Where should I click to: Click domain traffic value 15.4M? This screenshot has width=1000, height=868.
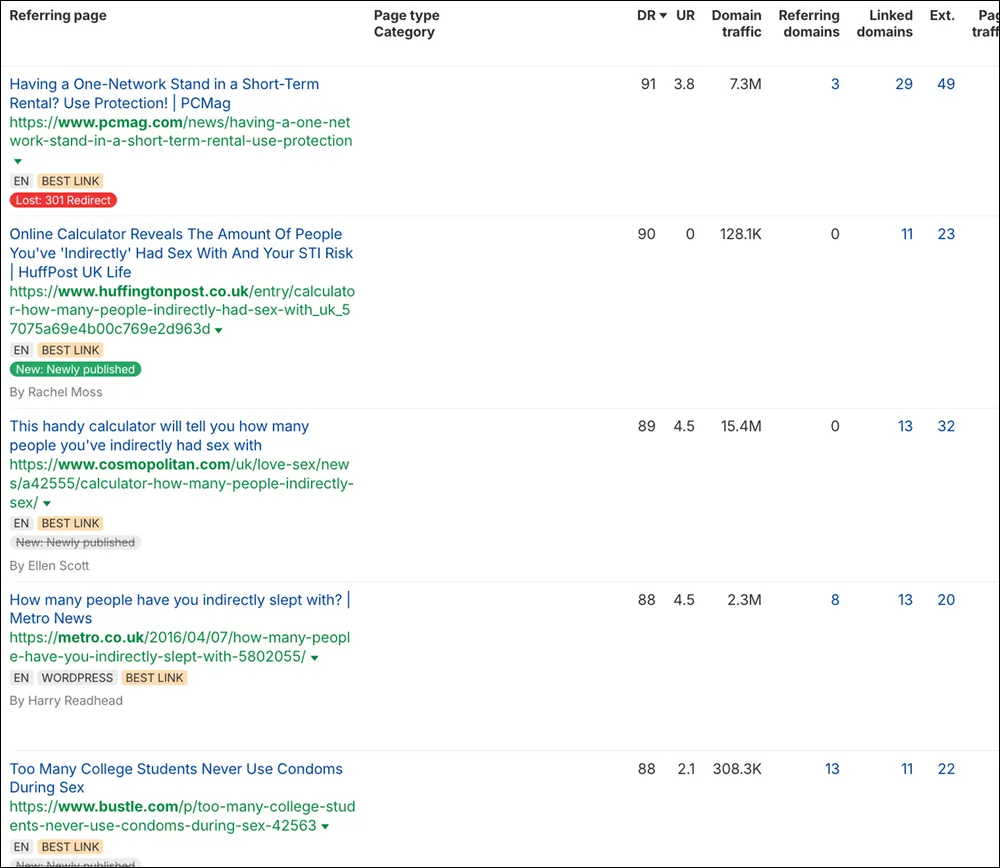(x=741, y=426)
